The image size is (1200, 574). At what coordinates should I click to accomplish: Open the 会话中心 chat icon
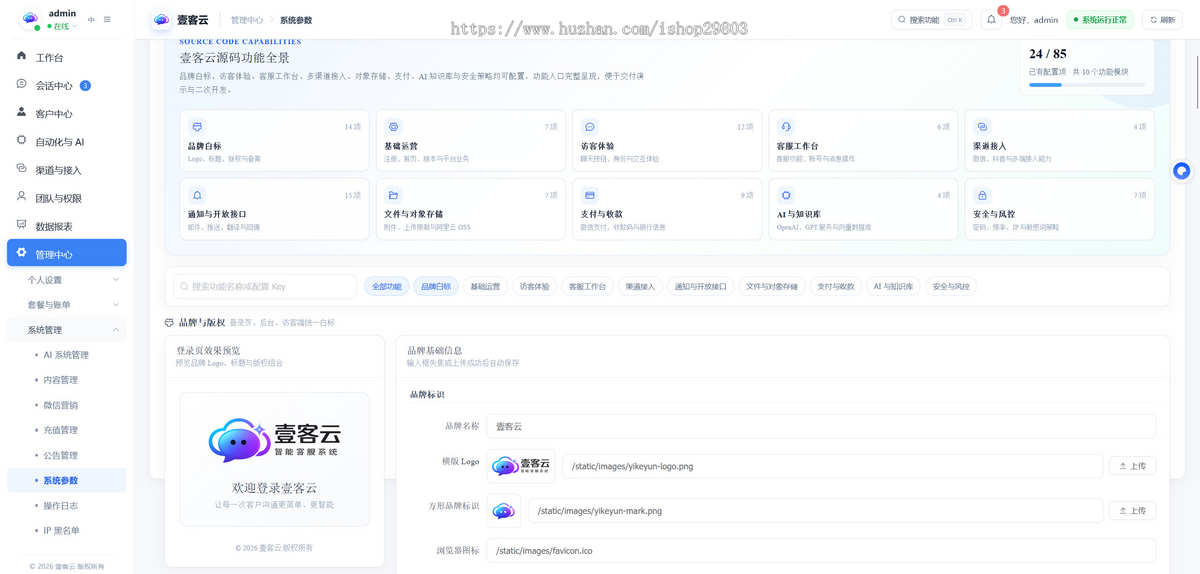(22, 84)
